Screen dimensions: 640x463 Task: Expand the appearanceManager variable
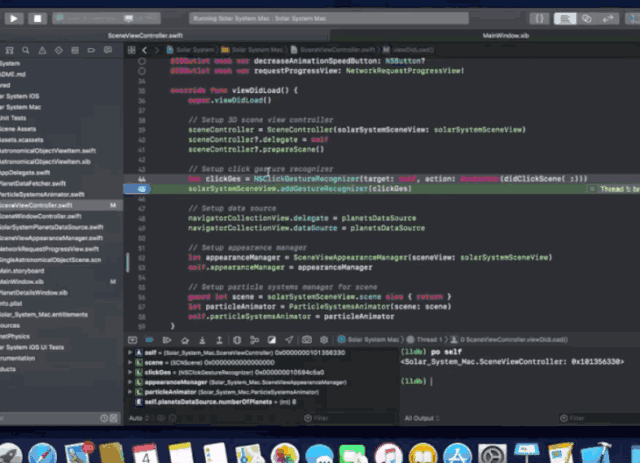coord(130,382)
